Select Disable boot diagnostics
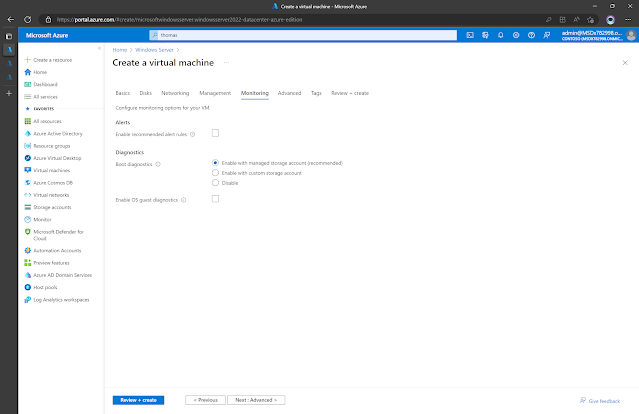 click(215, 183)
